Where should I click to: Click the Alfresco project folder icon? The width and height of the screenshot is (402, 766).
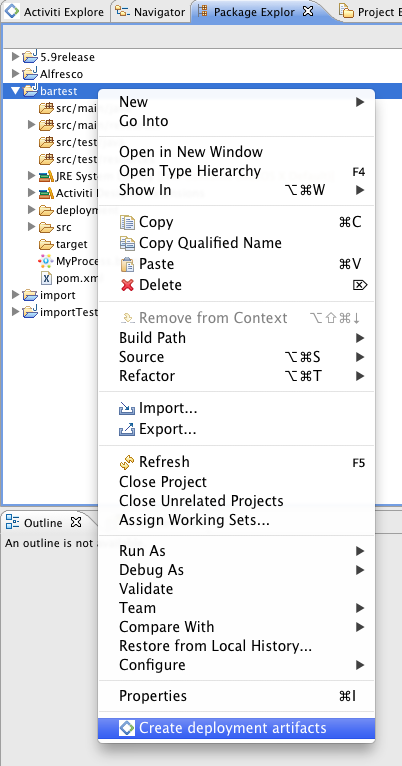tap(30, 74)
